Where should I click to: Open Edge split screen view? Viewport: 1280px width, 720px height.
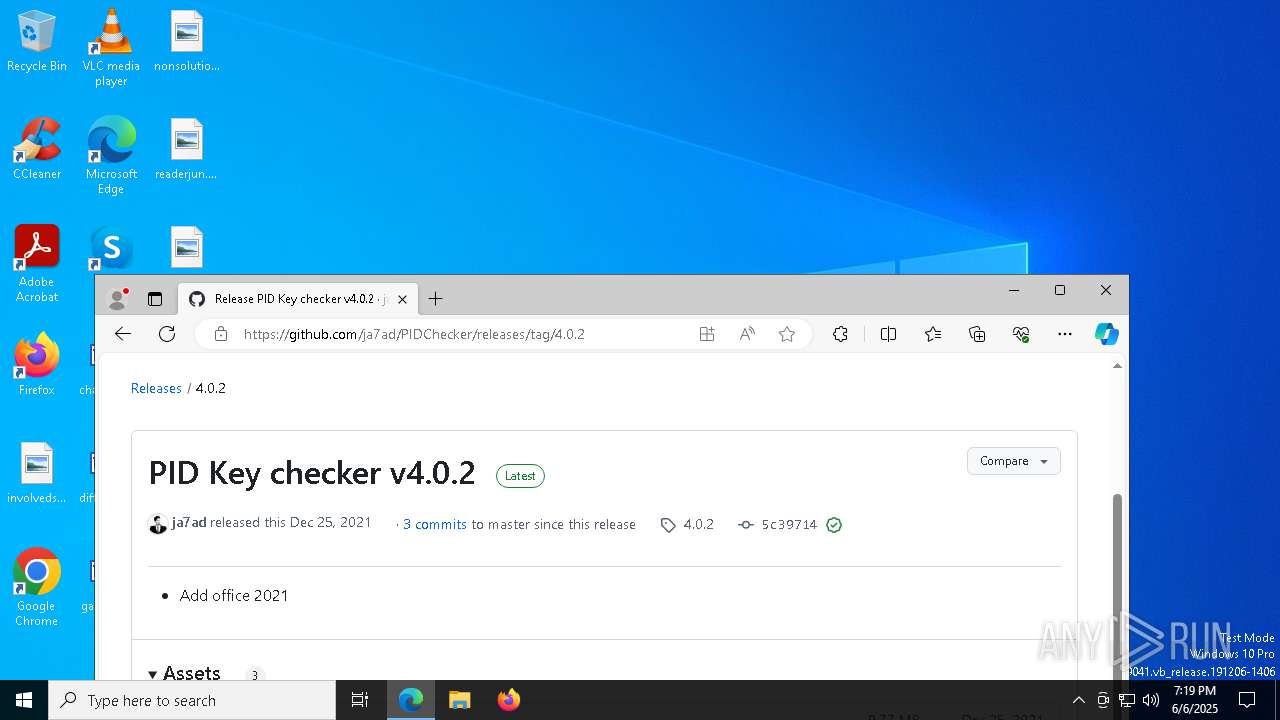click(888, 334)
